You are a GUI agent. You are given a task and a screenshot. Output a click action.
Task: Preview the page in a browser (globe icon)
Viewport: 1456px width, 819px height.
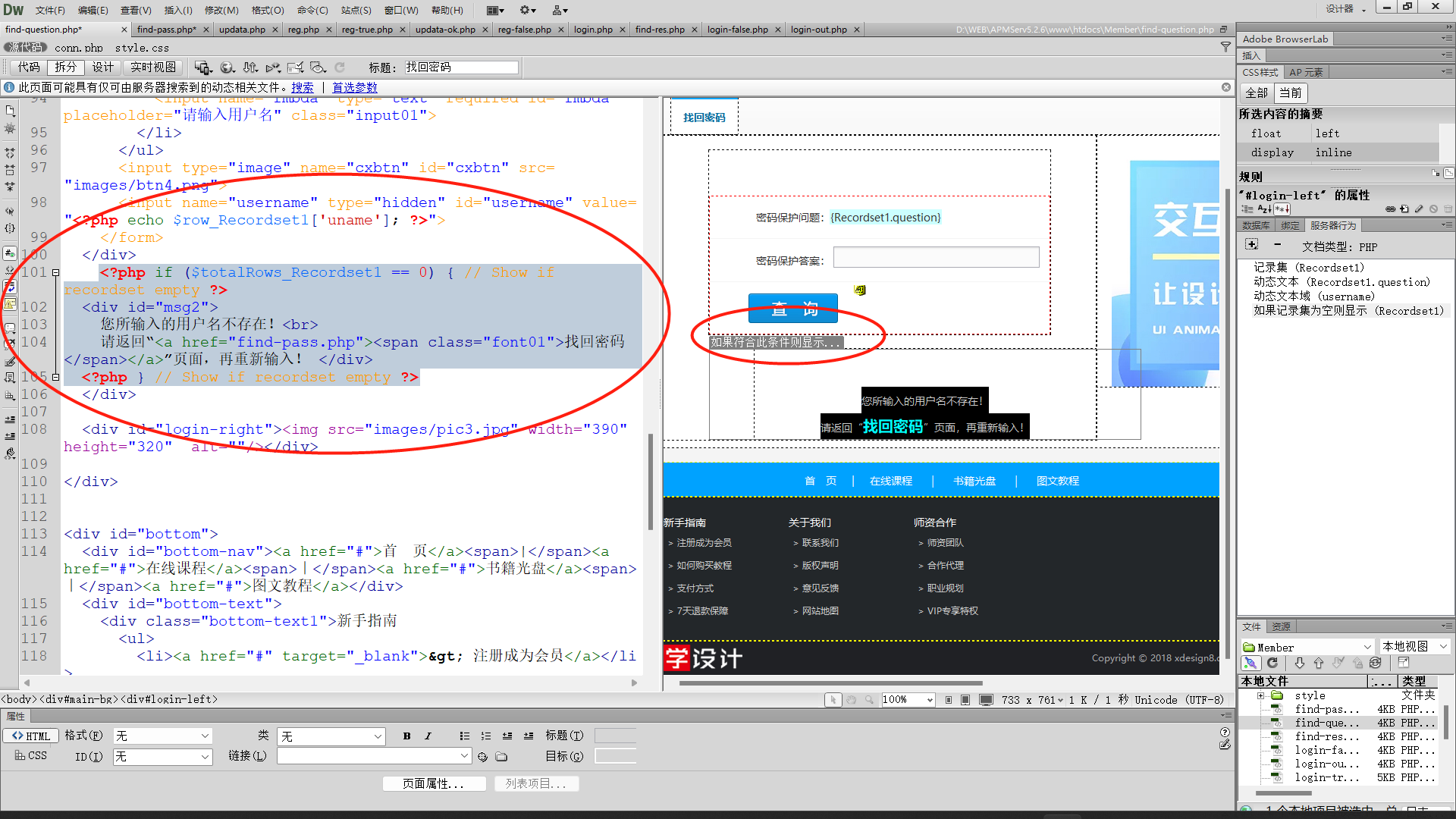(x=227, y=67)
